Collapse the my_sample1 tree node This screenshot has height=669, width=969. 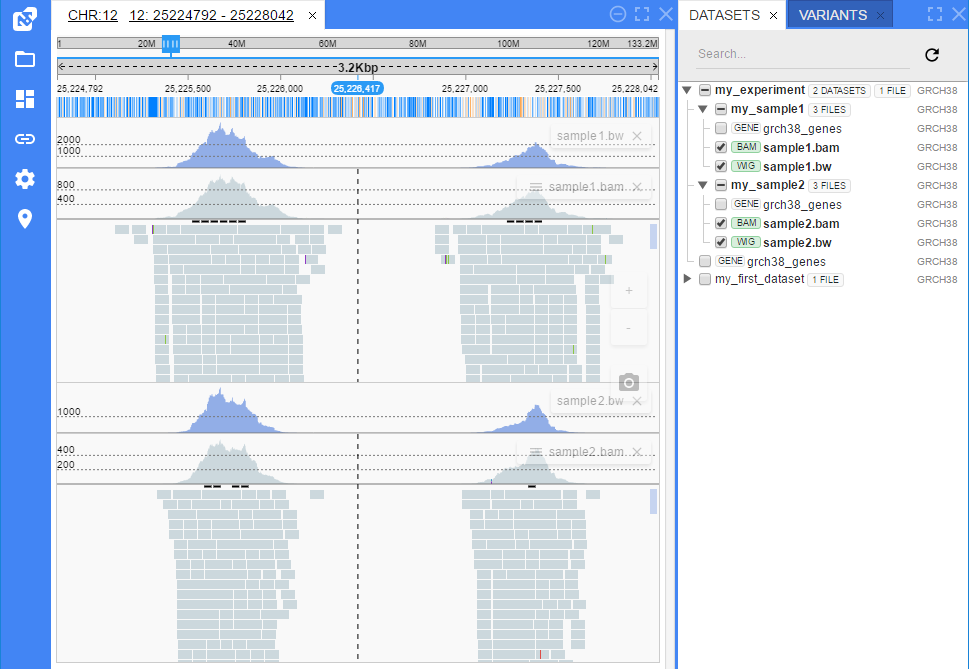tap(703, 109)
